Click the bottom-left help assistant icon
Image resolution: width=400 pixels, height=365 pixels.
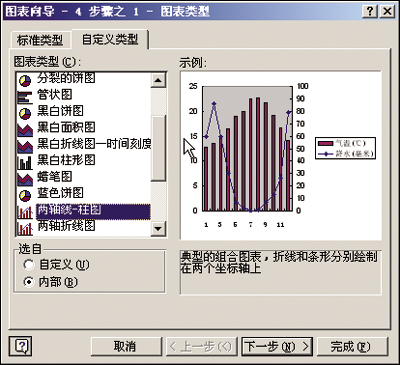click(21, 346)
